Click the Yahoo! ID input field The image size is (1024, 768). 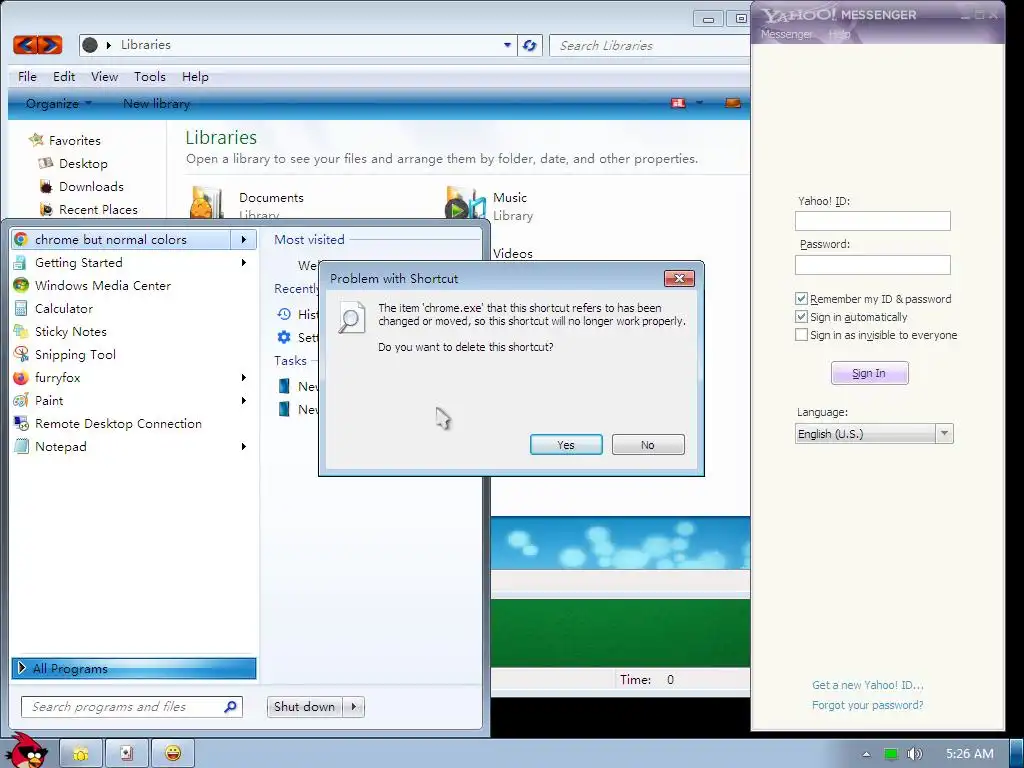click(x=872, y=221)
